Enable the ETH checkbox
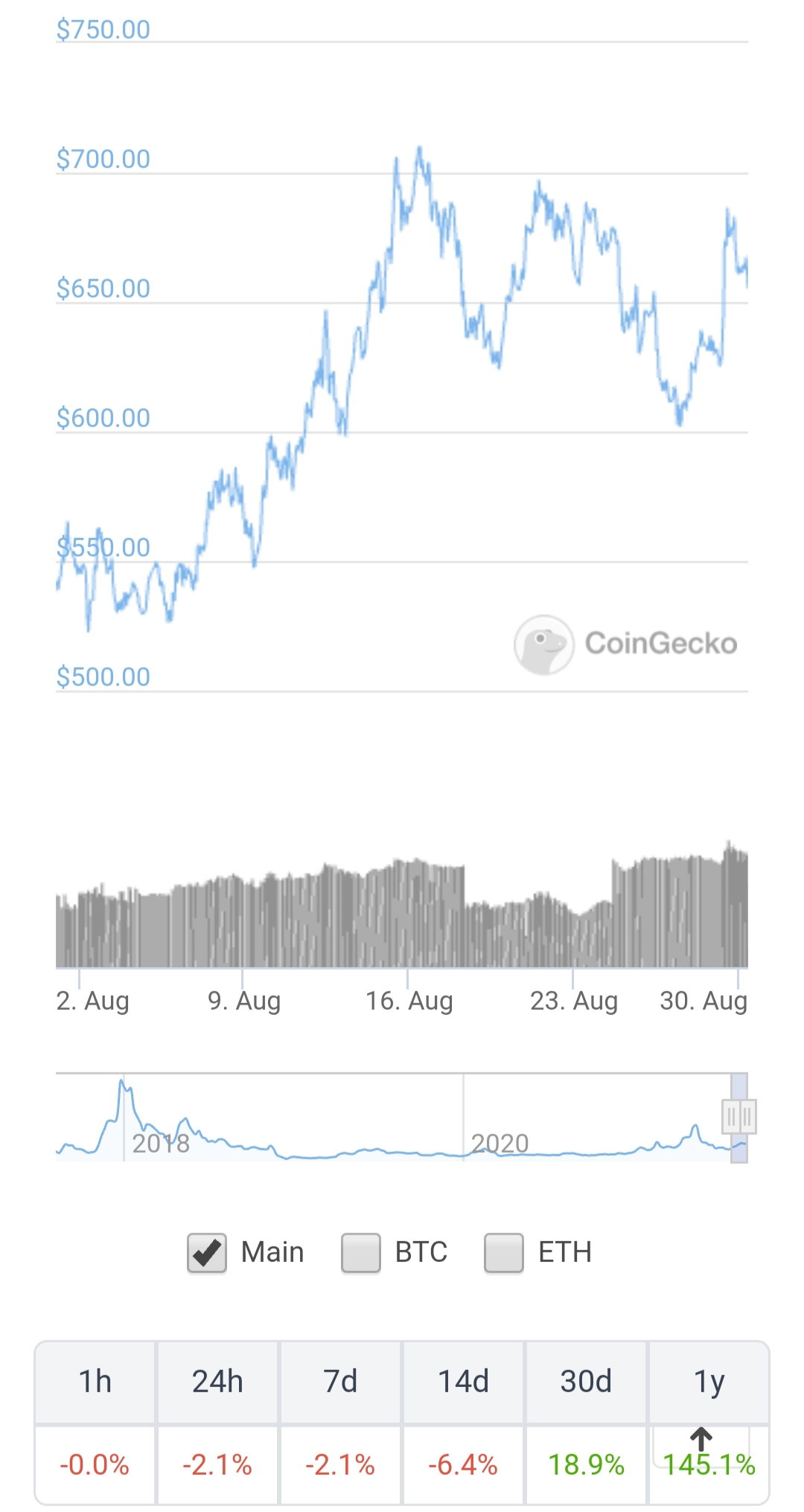Screen dimensions: 804x1512 503,1253
